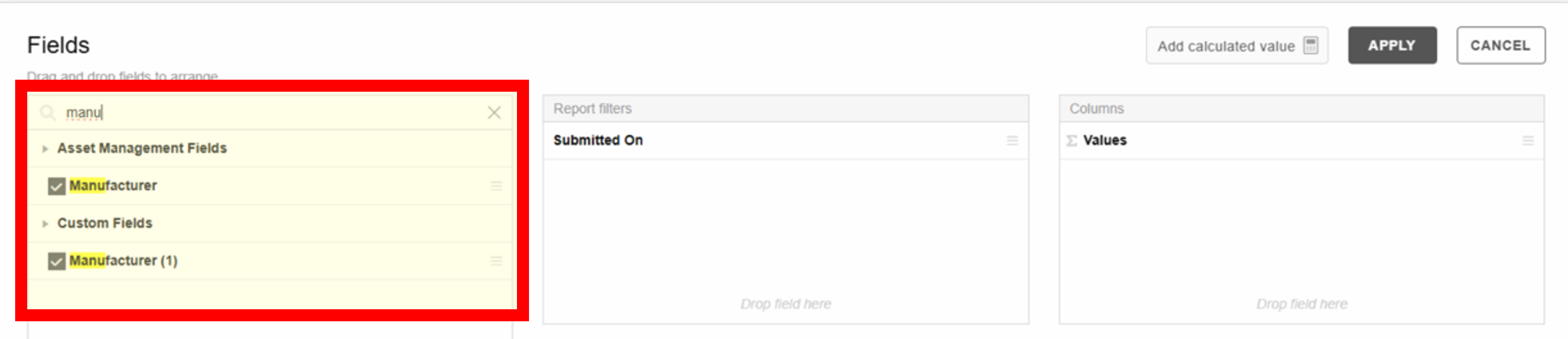Screen dimensions: 1568x339
Task: Click the magnifier icon in the search box
Action: (47, 113)
